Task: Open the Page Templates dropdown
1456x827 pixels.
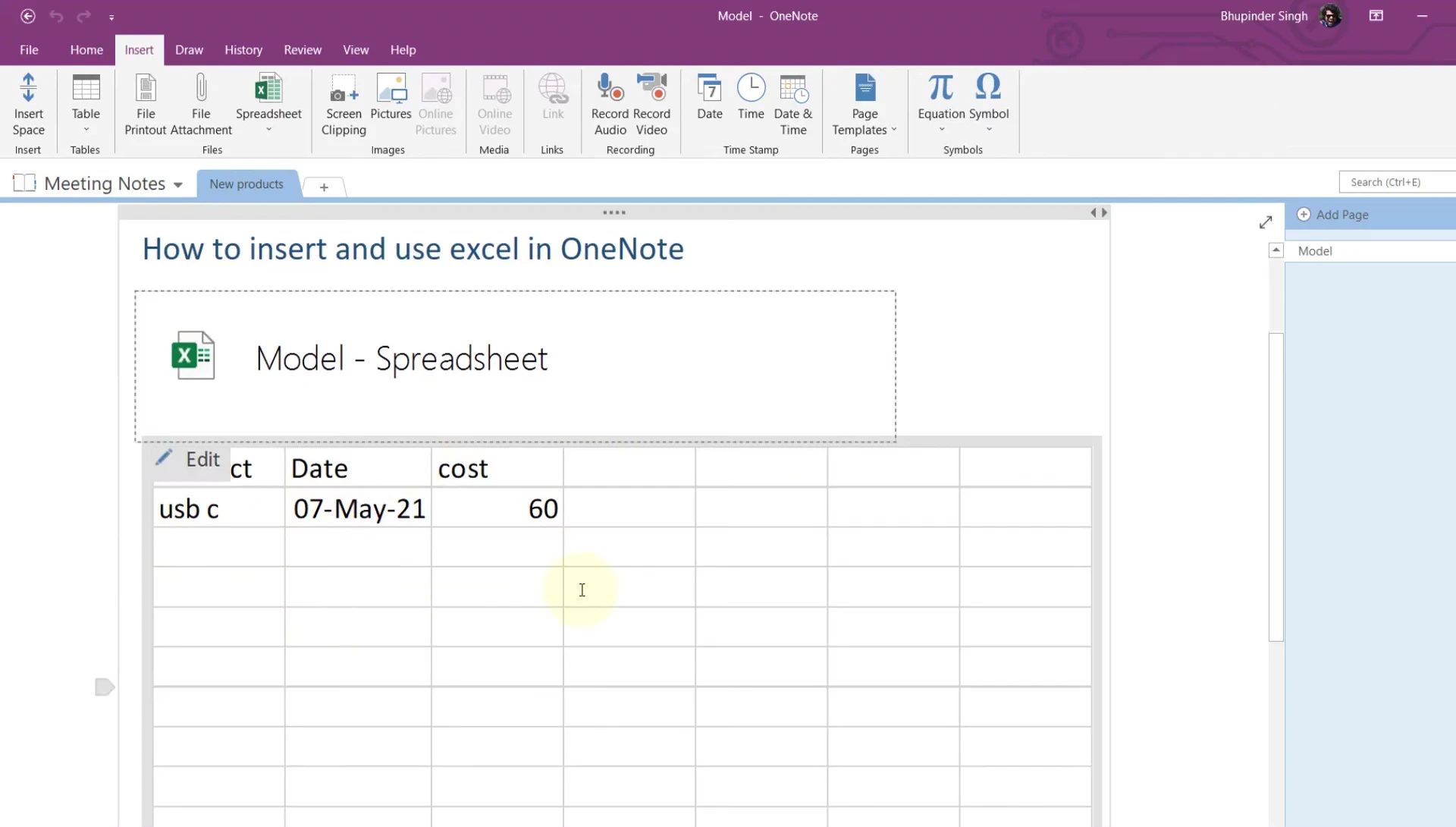Action: tap(864, 105)
